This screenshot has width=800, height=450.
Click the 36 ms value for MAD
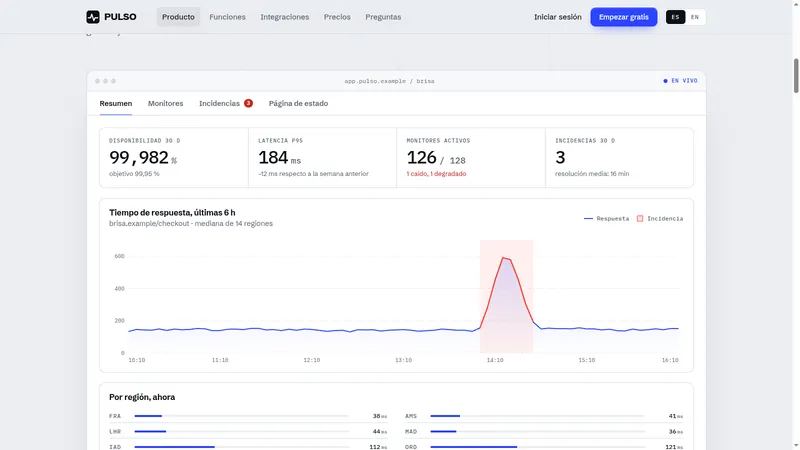click(x=676, y=432)
